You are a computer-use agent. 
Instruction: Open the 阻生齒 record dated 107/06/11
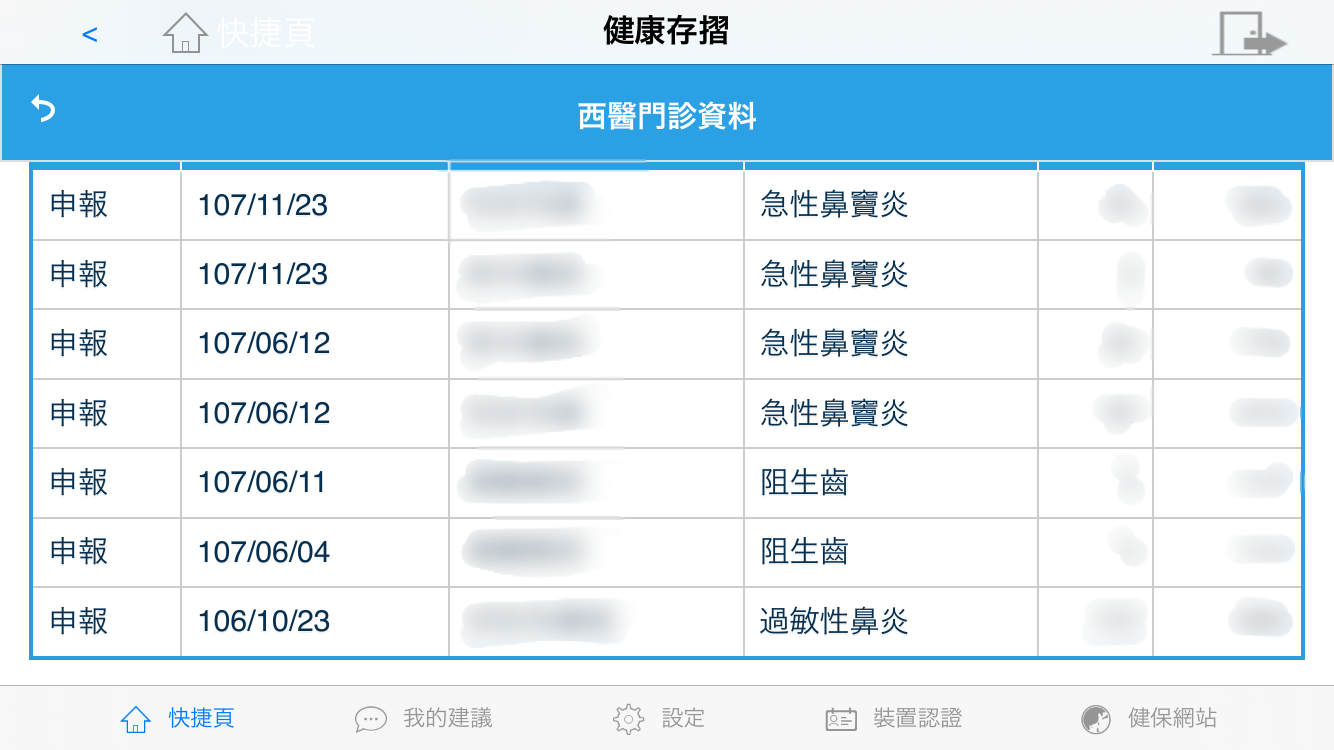[x=804, y=483]
